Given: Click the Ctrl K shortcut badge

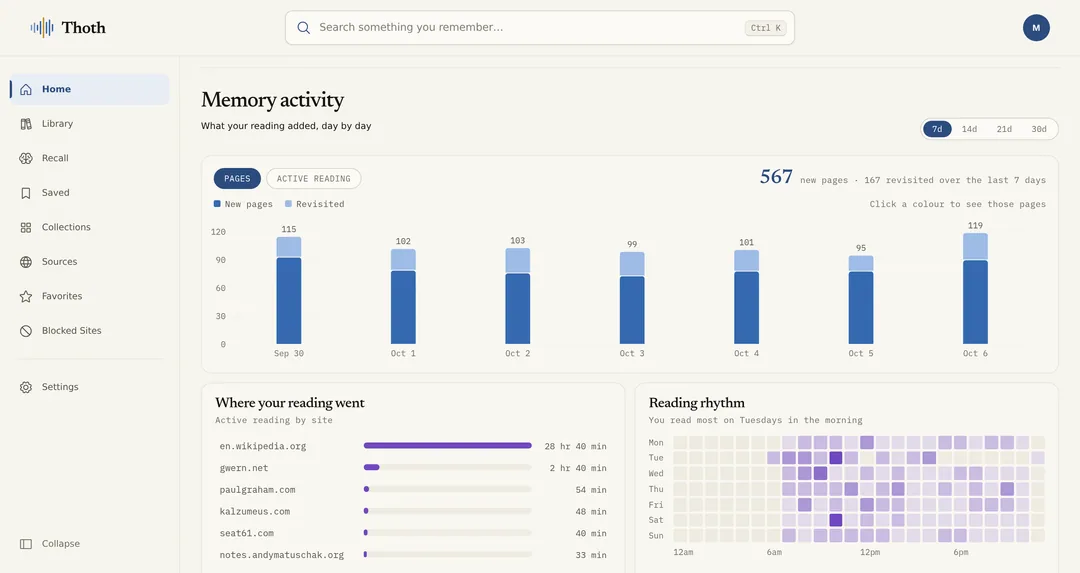Looking at the screenshot, I should click(x=765, y=28).
